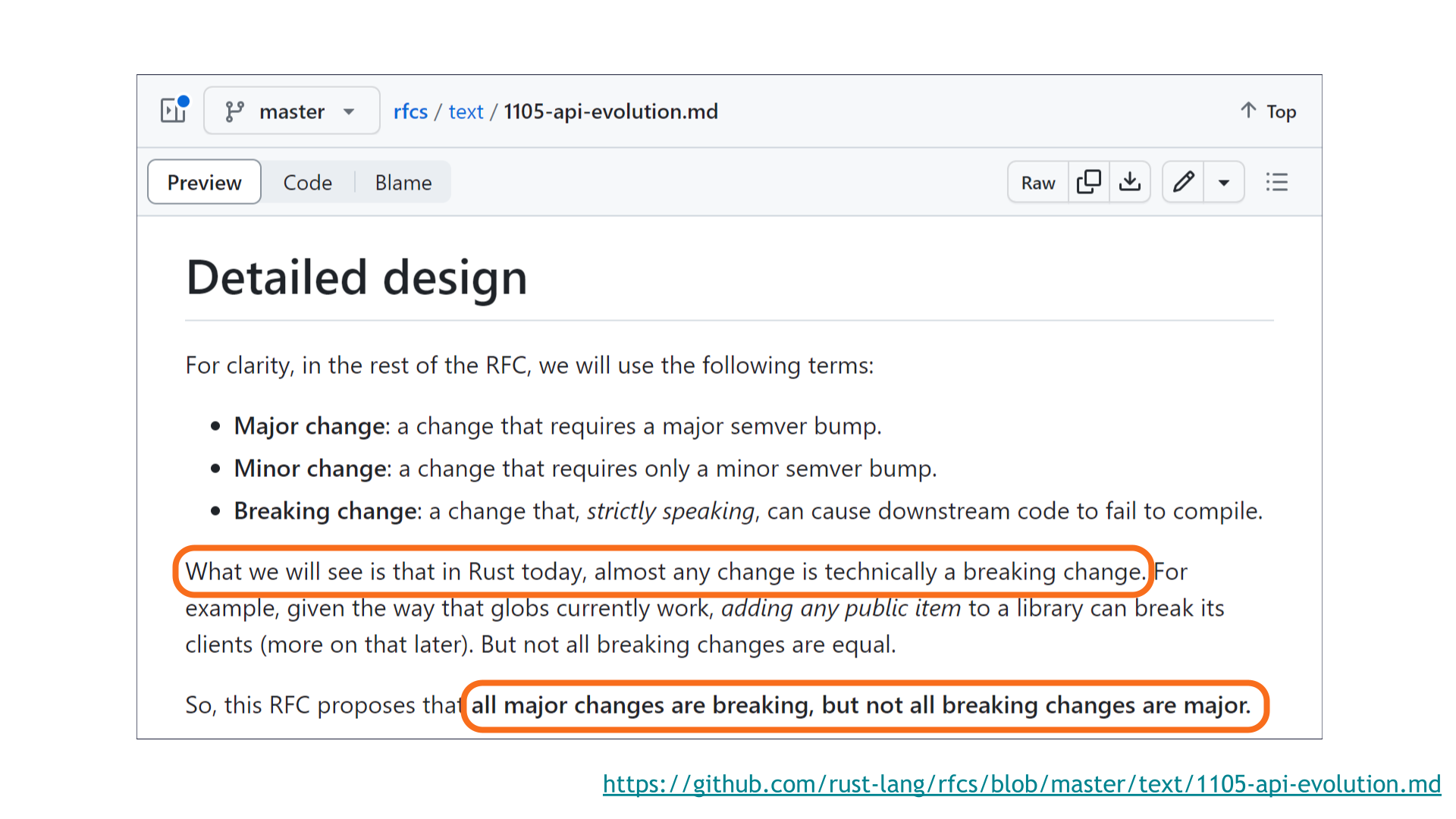Click the branch icon beside master
Screen dimensions: 1456x819
(x=236, y=111)
